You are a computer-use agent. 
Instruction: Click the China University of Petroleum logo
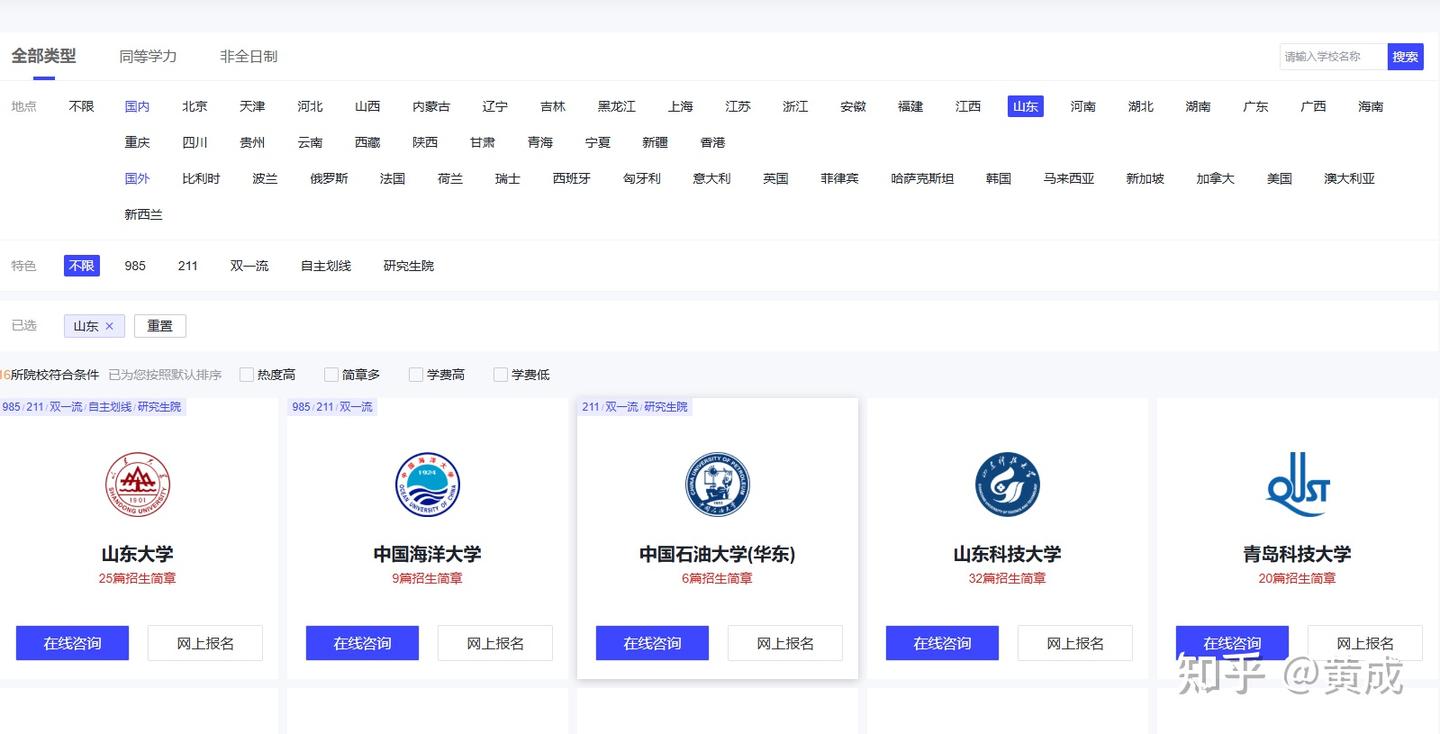[x=717, y=484]
